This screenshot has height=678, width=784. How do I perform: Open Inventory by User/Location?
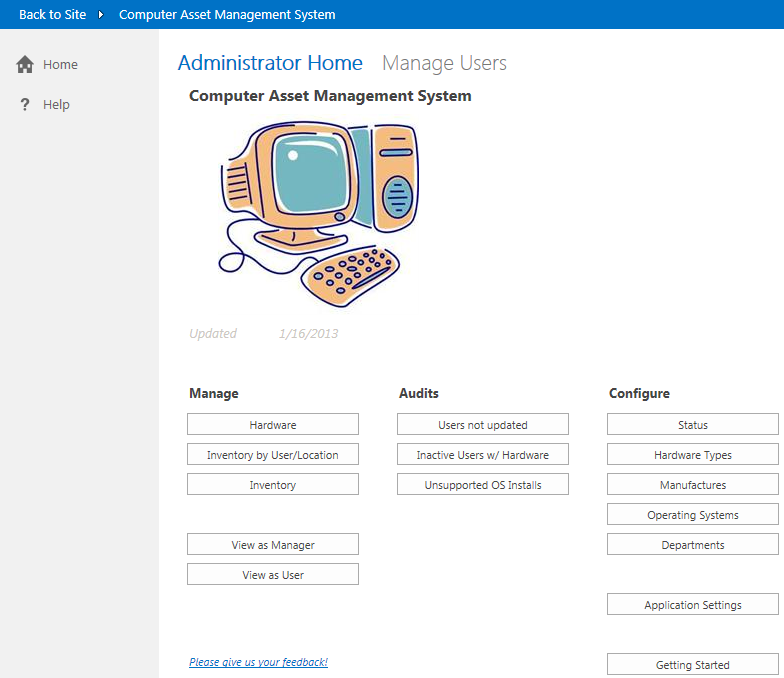273,455
